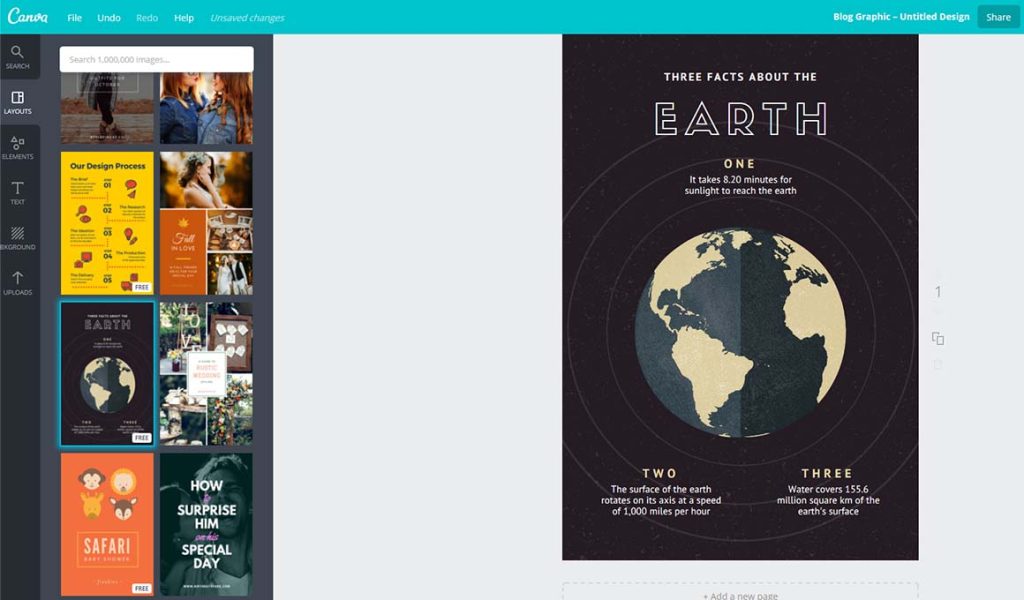Select the Fall in Love collage layout thumbnail
Image resolution: width=1024 pixels, height=600 pixels.
(x=206, y=223)
